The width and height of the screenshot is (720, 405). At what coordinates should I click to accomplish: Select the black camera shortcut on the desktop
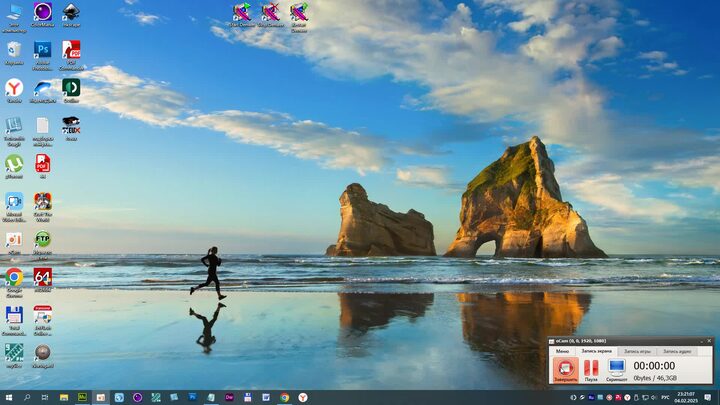[71, 129]
